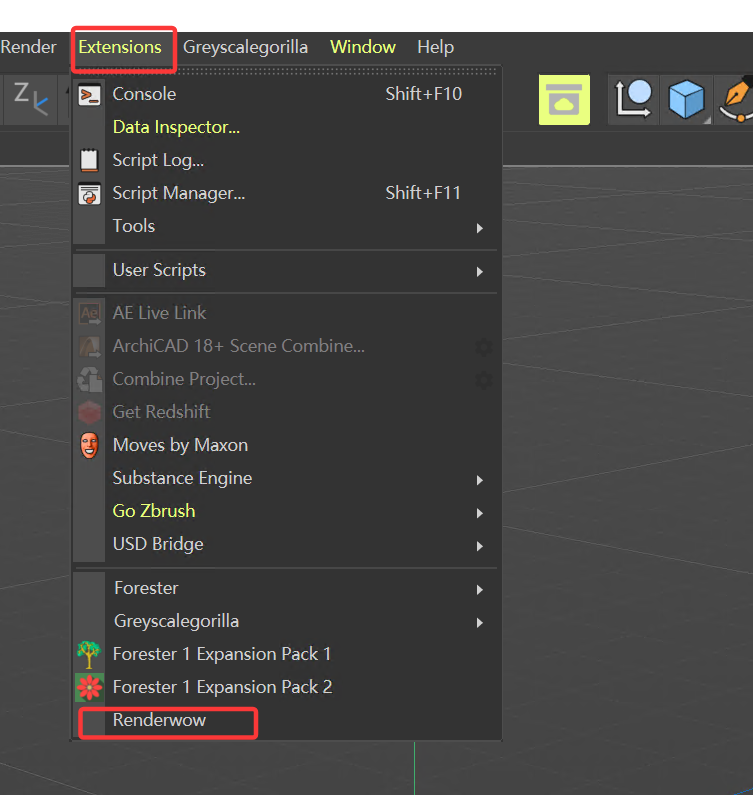The width and height of the screenshot is (753, 795).
Task: Open the Greyscalegorilla menu
Action: (x=245, y=47)
